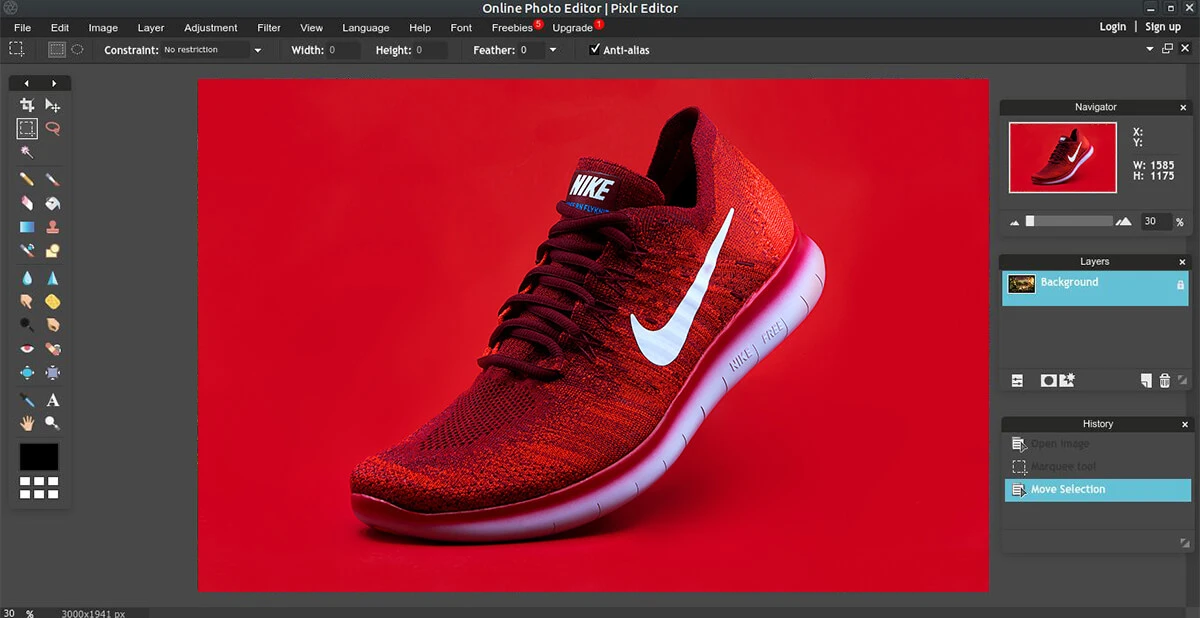This screenshot has height=618, width=1200.
Task: Choose the Hand pan tool
Action: [x=27, y=423]
